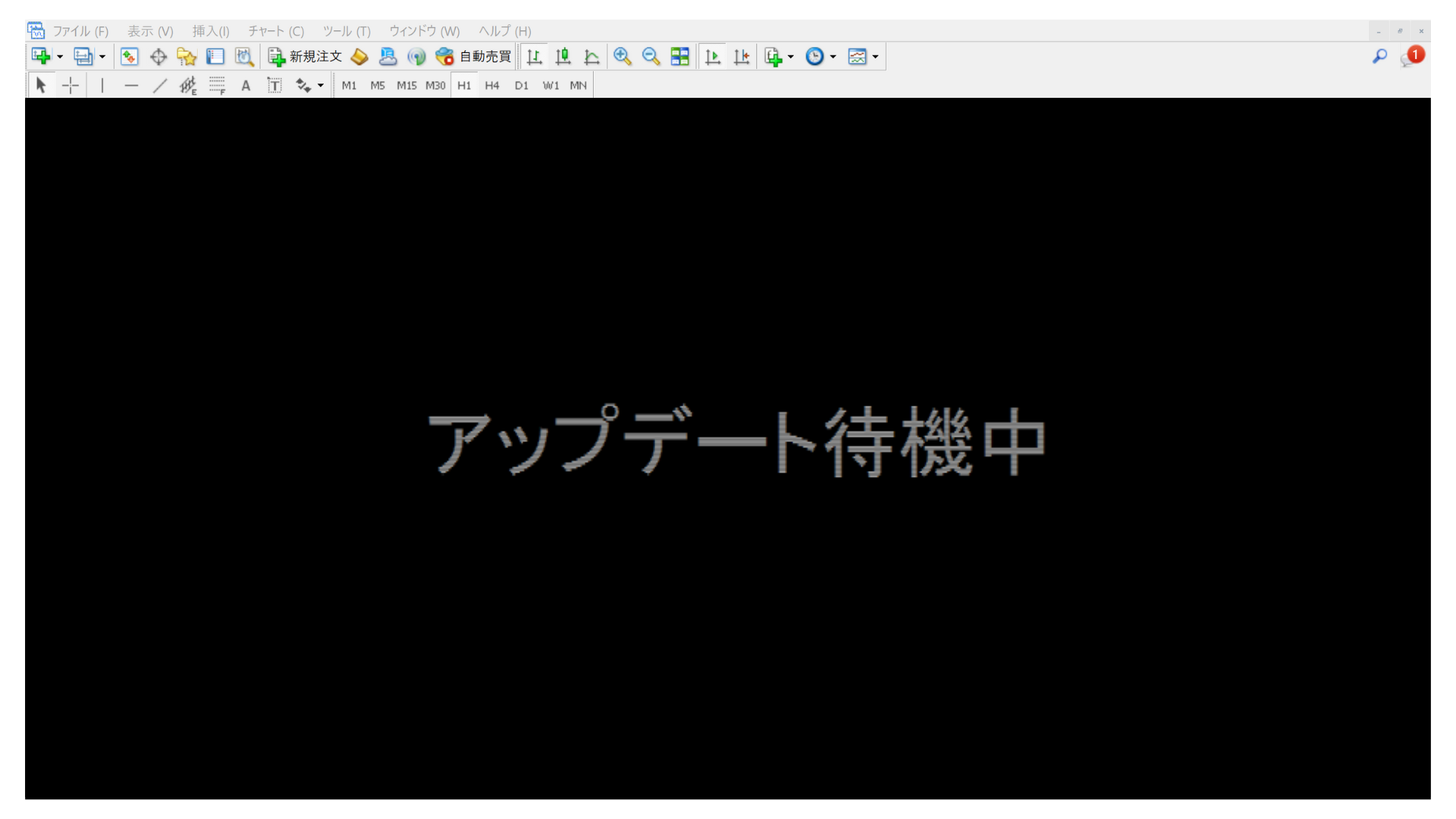Switch timeframe to the D1 tab
This screenshot has height=819, width=1456.
(x=521, y=85)
